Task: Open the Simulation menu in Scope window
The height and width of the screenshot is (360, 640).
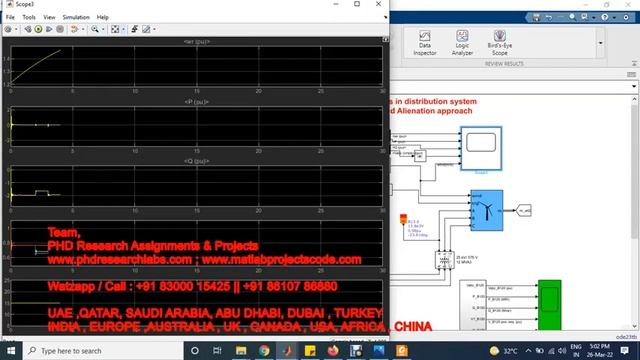Action: [x=76, y=17]
